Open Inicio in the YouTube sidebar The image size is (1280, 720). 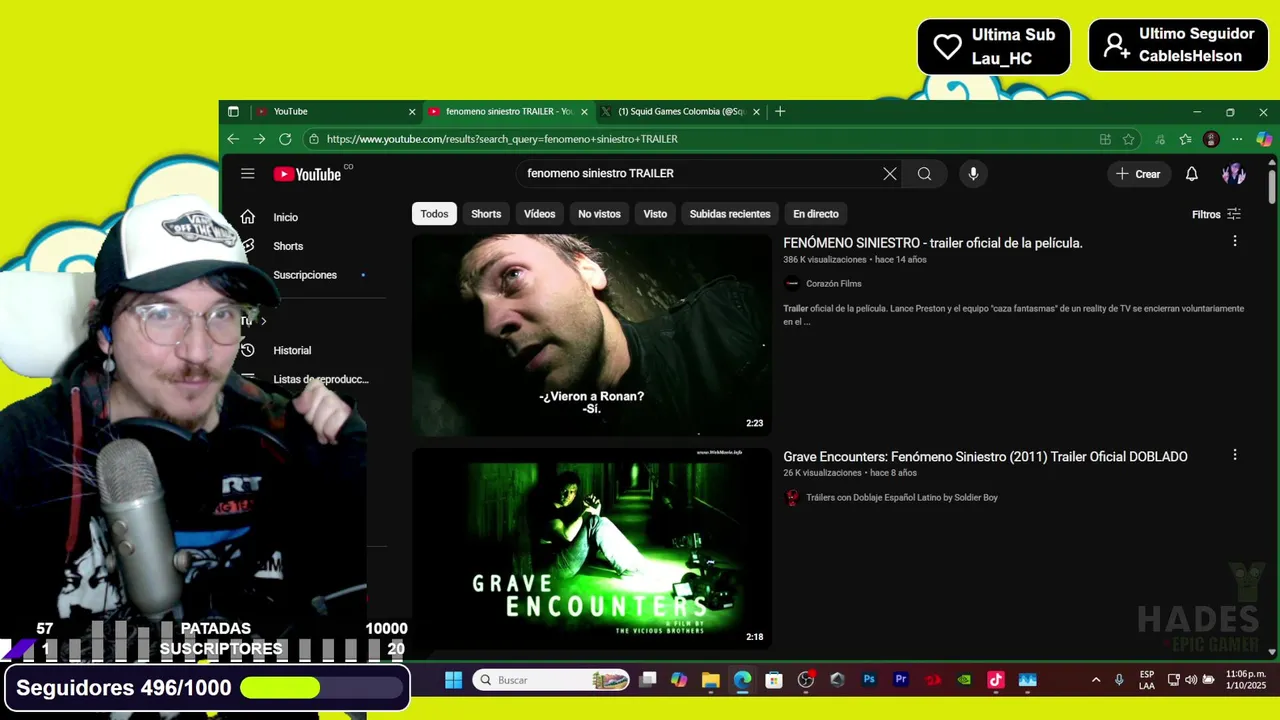tap(285, 217)
